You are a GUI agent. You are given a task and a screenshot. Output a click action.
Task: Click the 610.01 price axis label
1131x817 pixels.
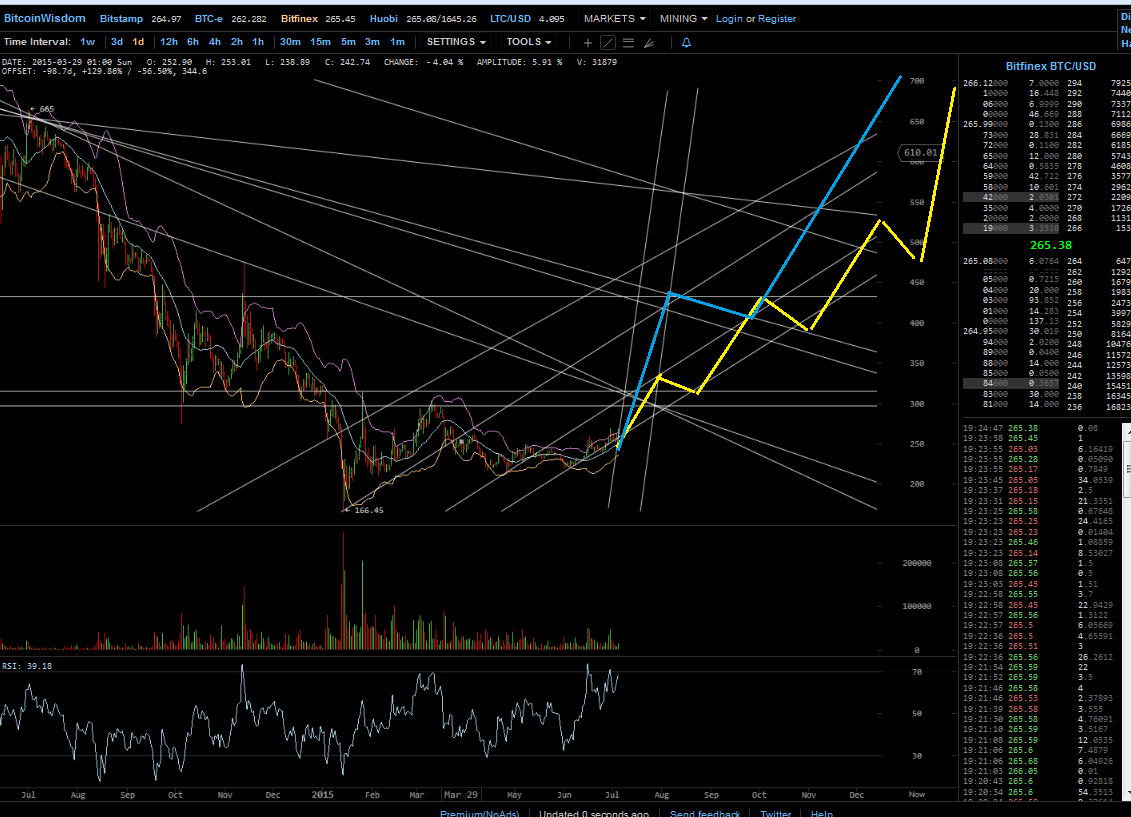[x=919, y=152]
